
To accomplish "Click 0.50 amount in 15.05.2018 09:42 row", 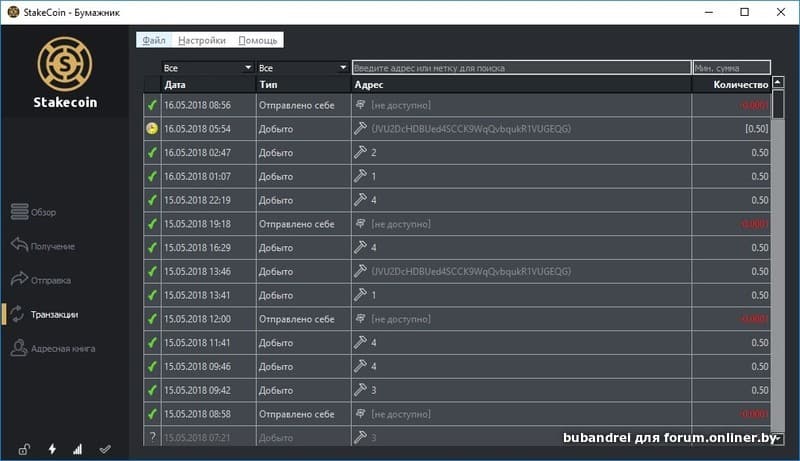I will (760, 390).
